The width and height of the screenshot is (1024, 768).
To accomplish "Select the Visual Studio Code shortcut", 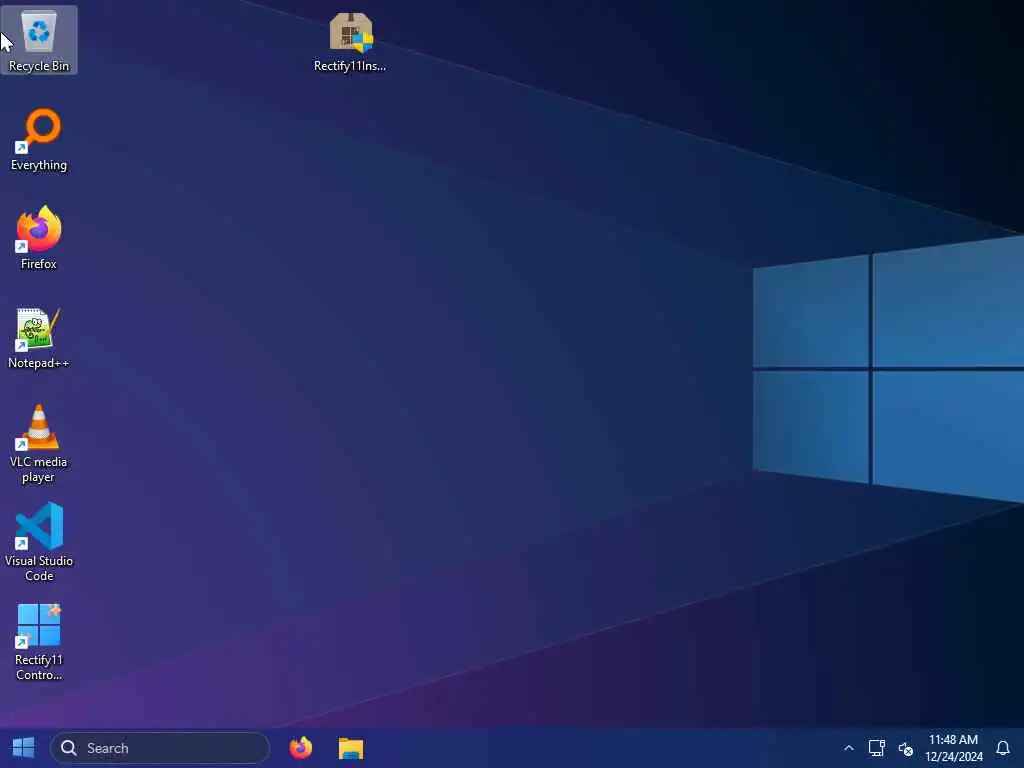I will [39, 542].
